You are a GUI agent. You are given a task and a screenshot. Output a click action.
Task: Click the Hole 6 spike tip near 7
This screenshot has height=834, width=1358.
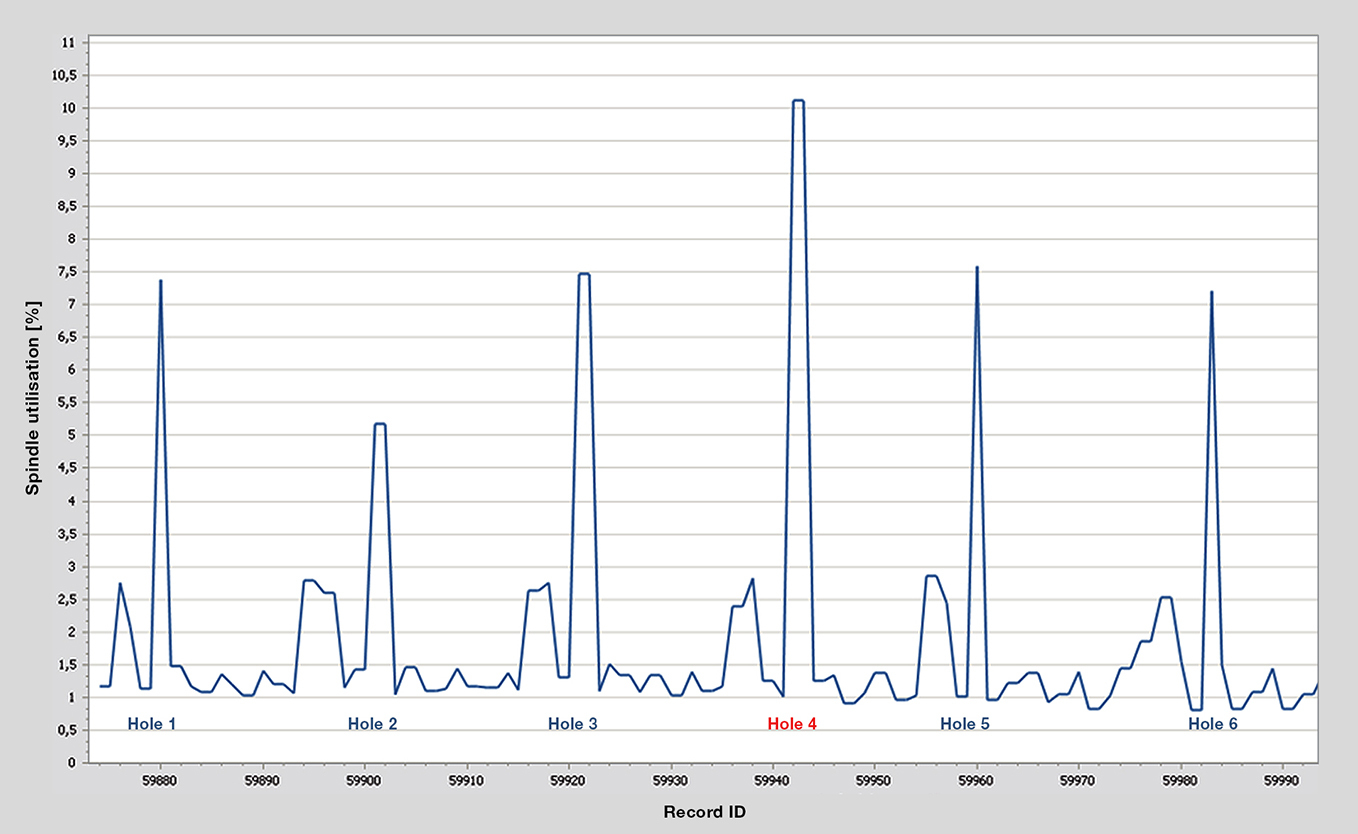click(1212, 292)
